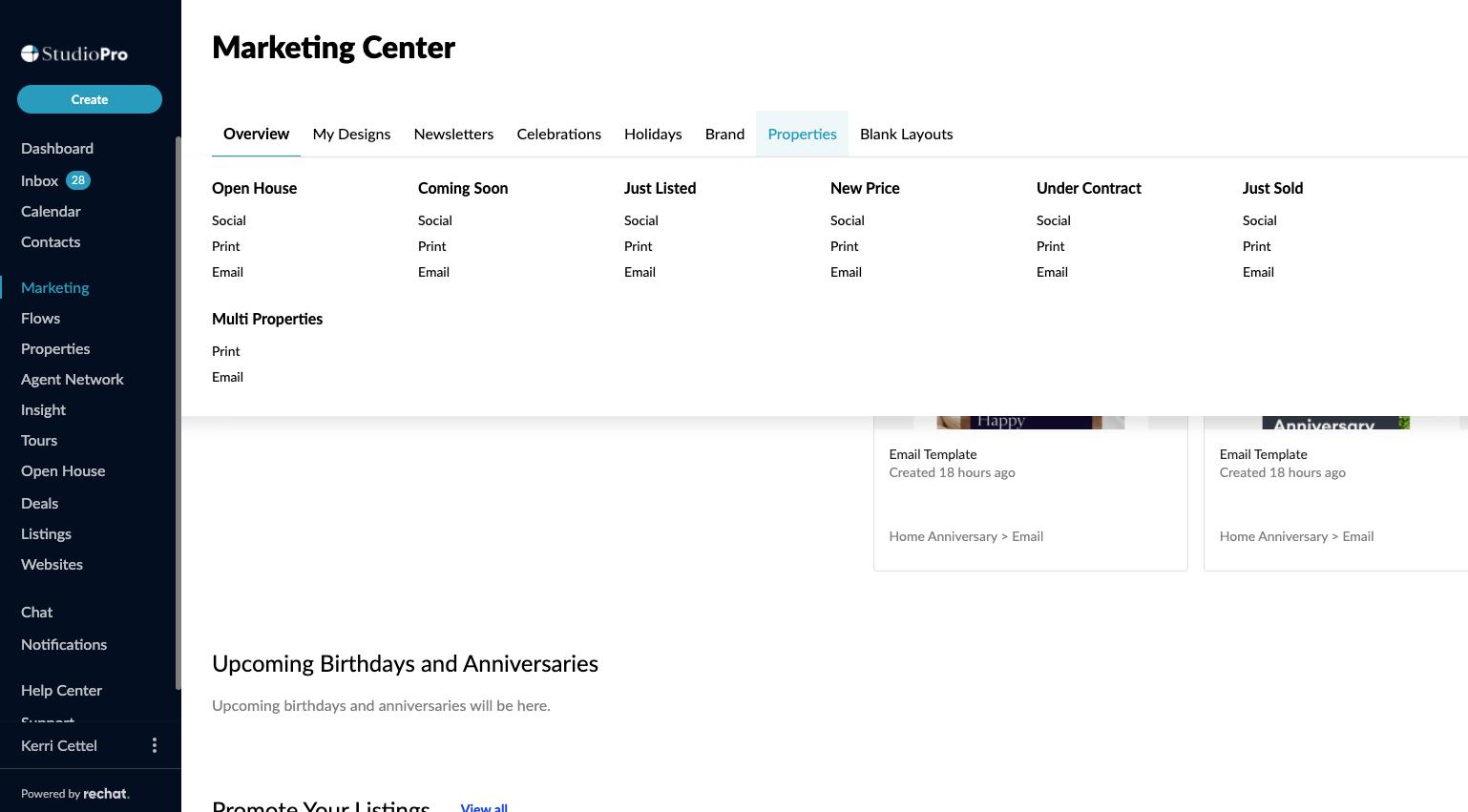
Task: Open Help Center in the sidebar
Action: click(61, 690)
